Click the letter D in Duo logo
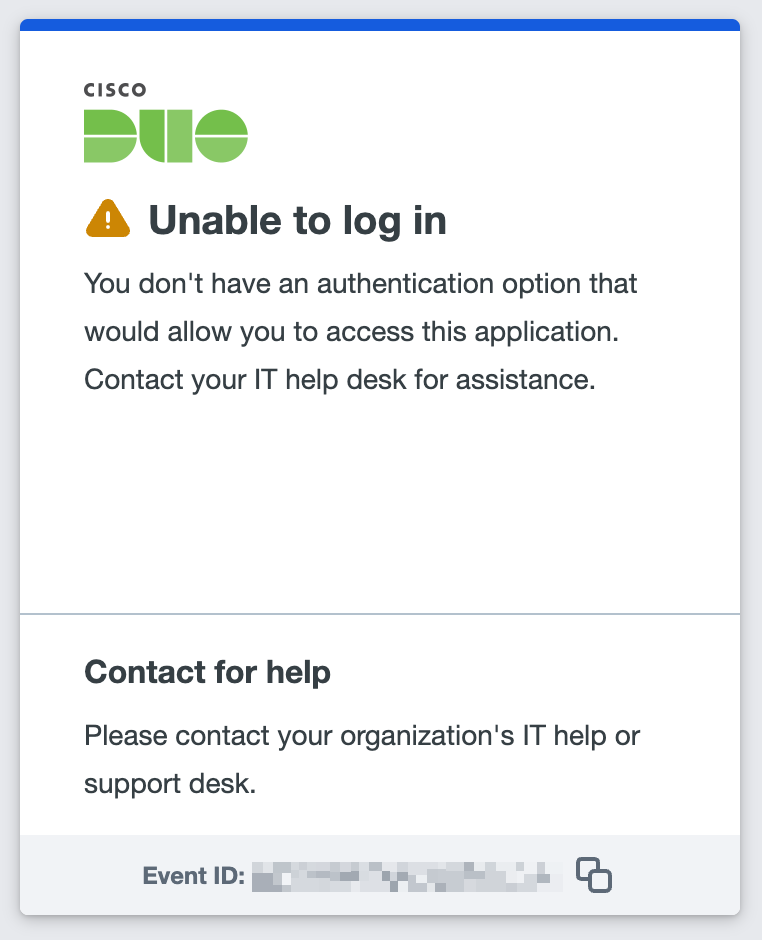762x940 pixels. (x=110, y=136)
